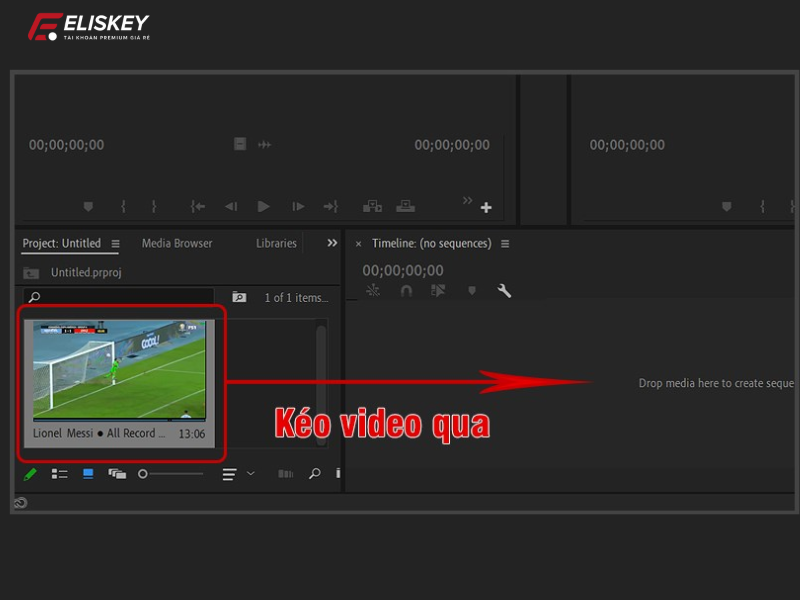800x600 pixels.
Task: Expand hidden buttons with the chevron in Source Monitor
Action: point(465,198)
